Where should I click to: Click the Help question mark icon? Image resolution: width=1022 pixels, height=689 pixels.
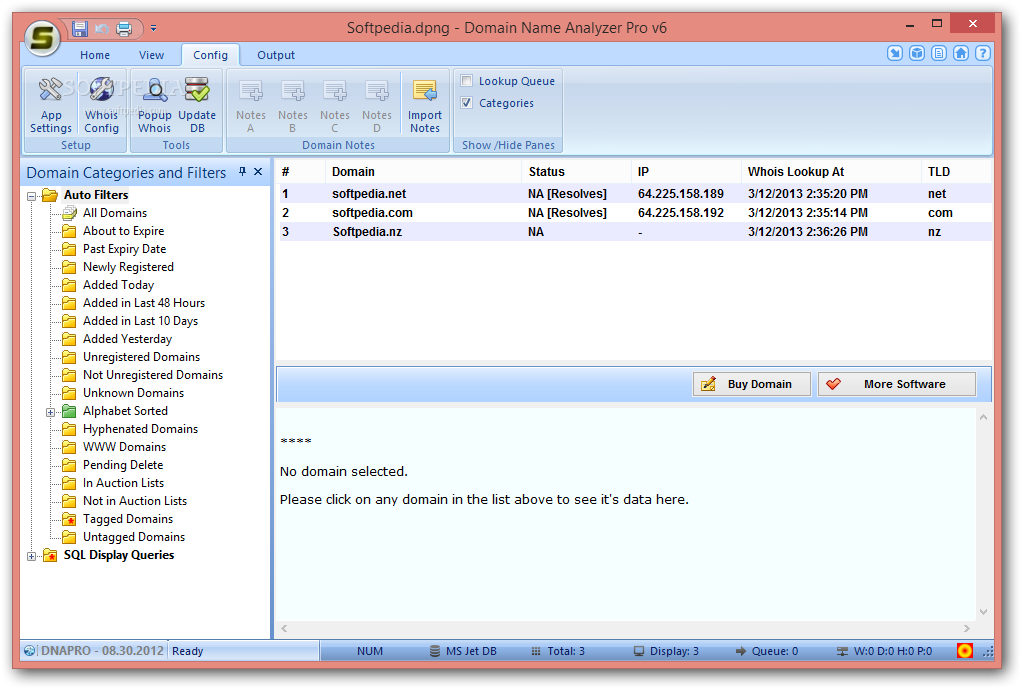983,53
